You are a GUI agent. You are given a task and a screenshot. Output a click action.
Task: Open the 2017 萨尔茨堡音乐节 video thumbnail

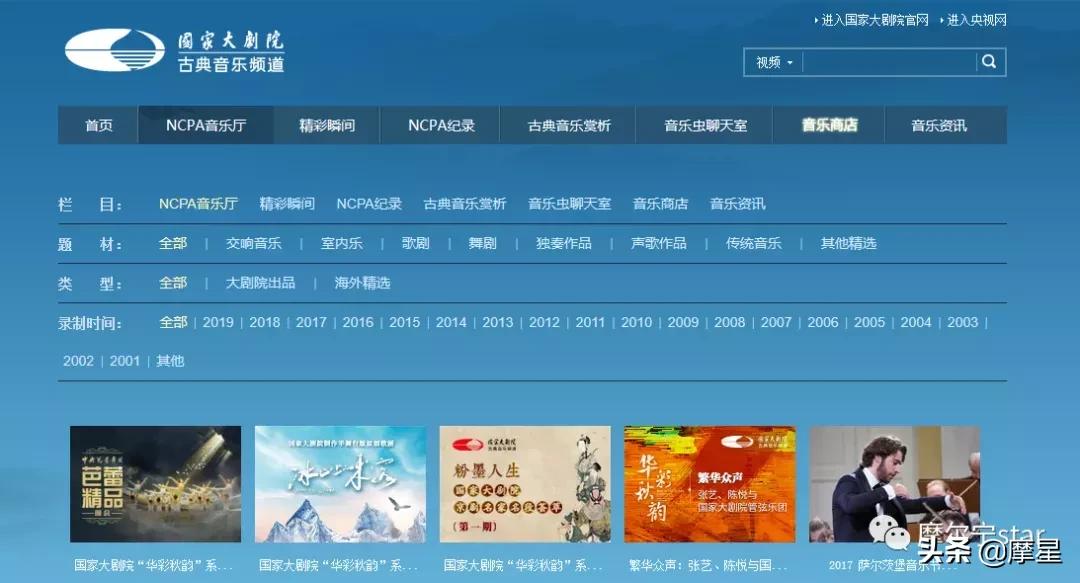tap(894, 484)
